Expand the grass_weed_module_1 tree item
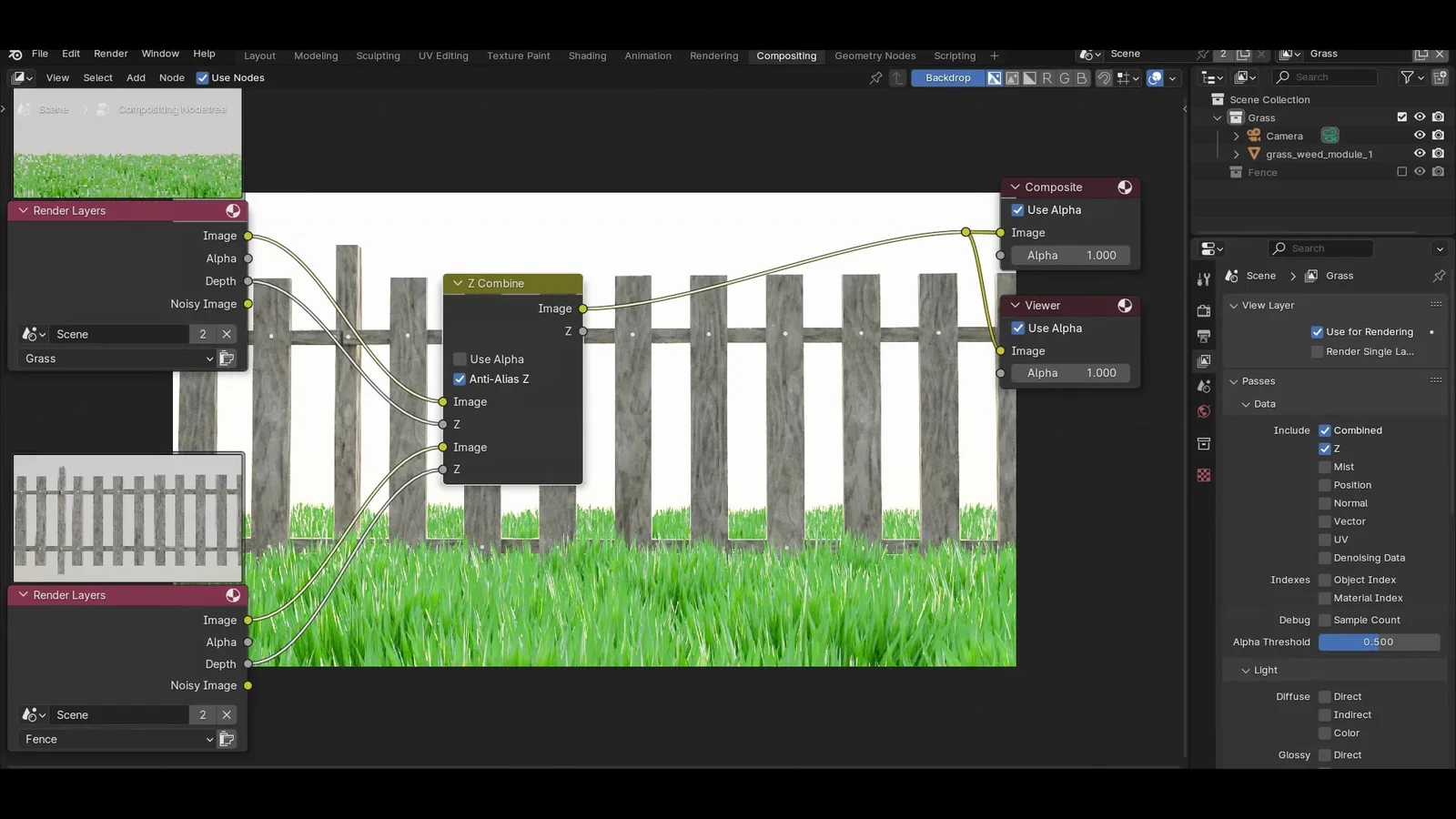Screen dimensions: 1456x819 1236,155
